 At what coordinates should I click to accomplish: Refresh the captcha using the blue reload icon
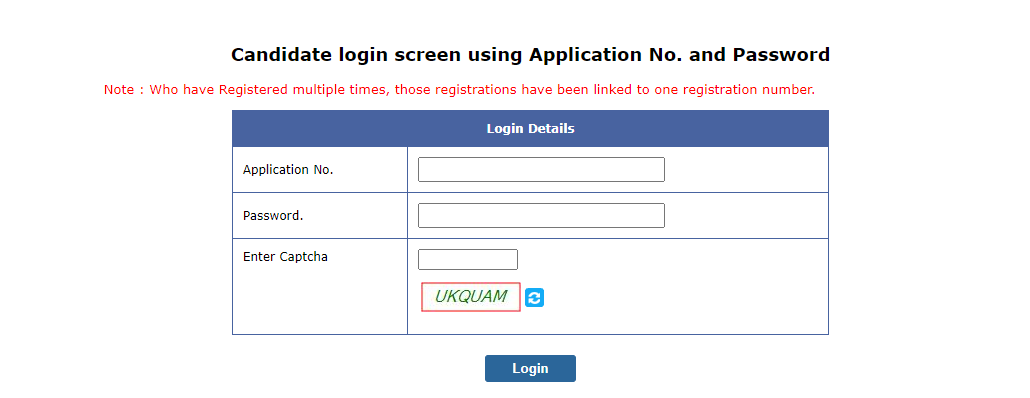click(x=535, y=298)
